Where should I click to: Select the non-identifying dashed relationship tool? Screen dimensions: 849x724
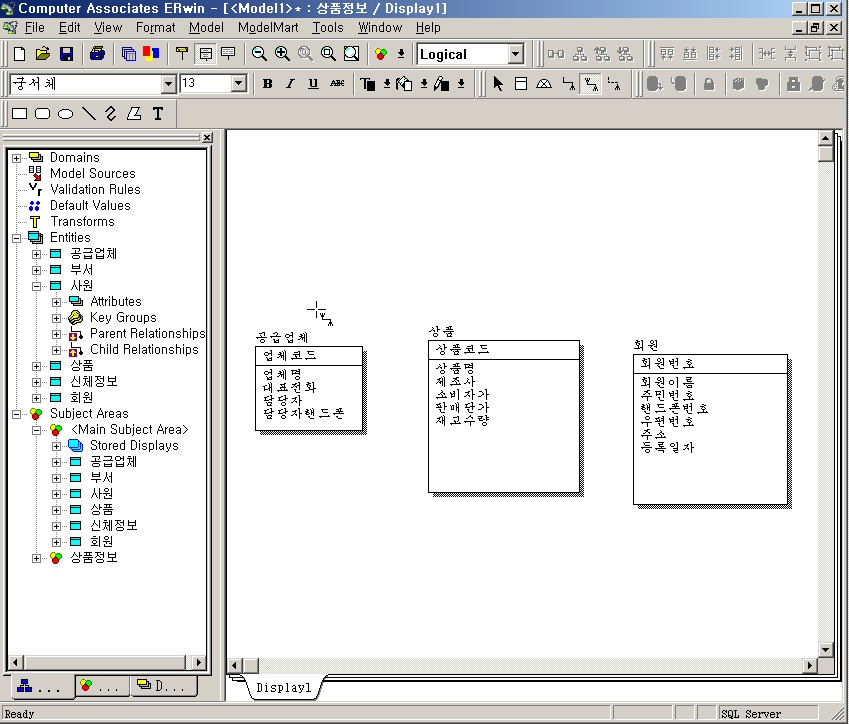(x=613, y=83)
